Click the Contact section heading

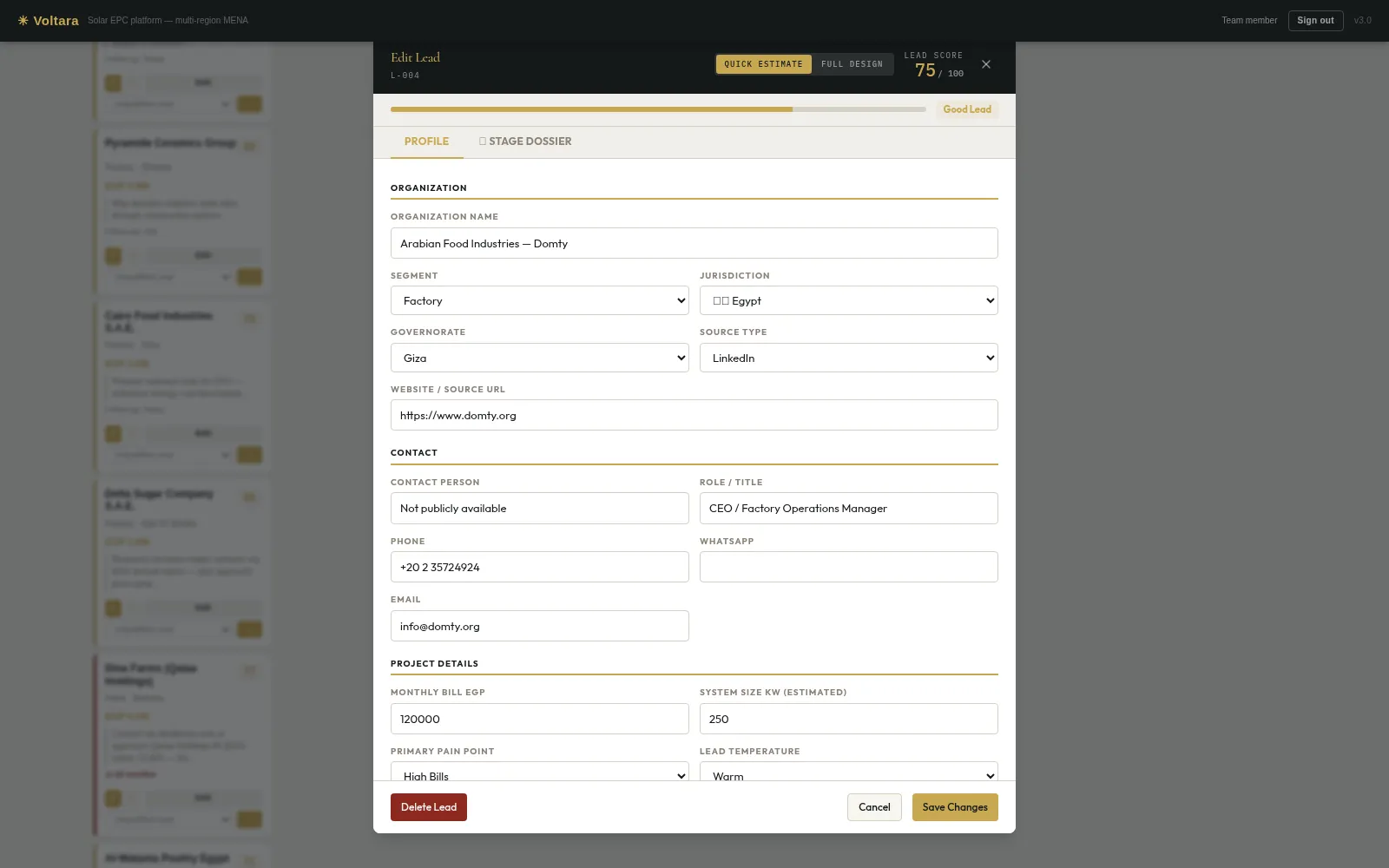click(x=414, y=453)
